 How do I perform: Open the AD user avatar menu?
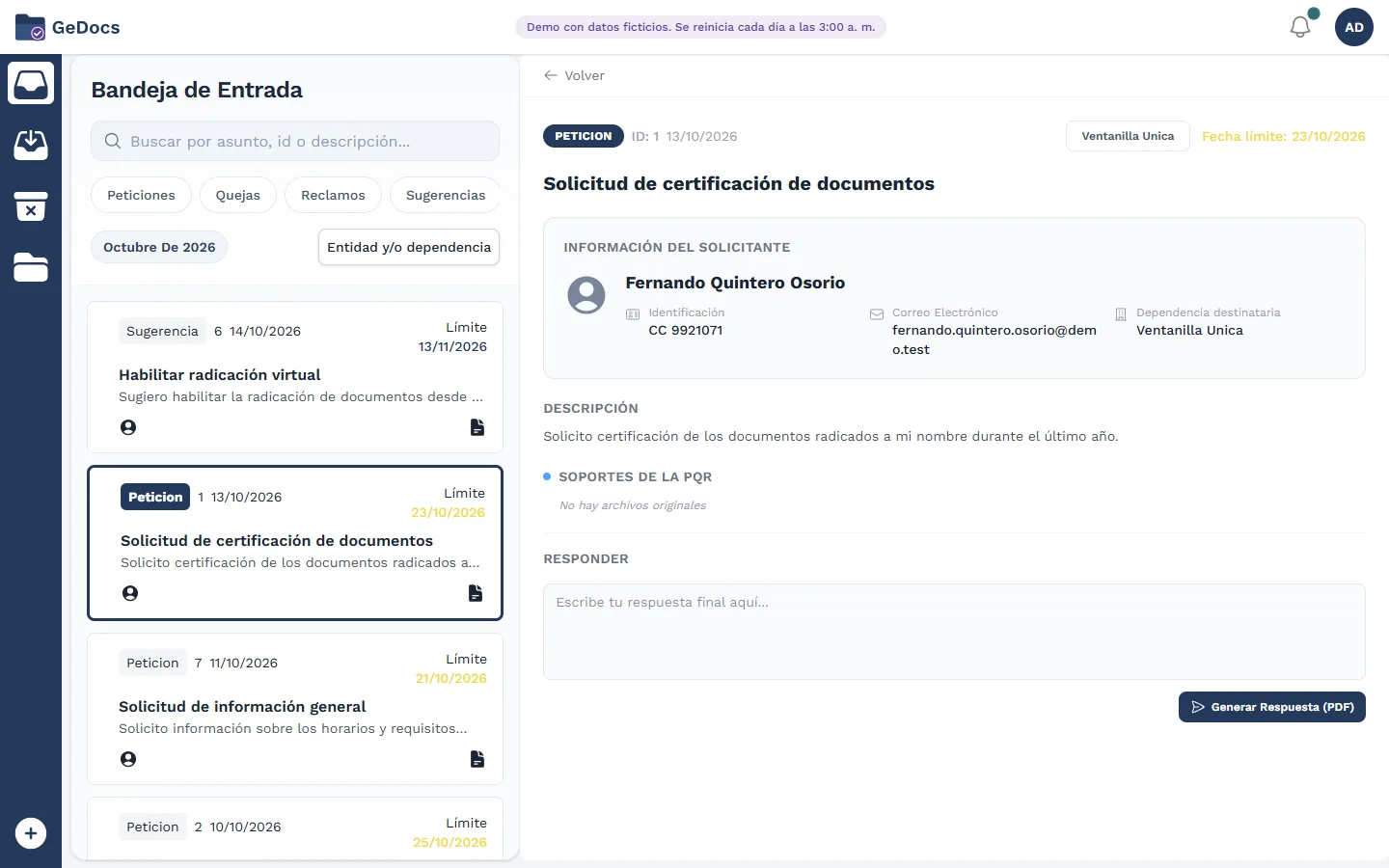tap(1354, 27)
